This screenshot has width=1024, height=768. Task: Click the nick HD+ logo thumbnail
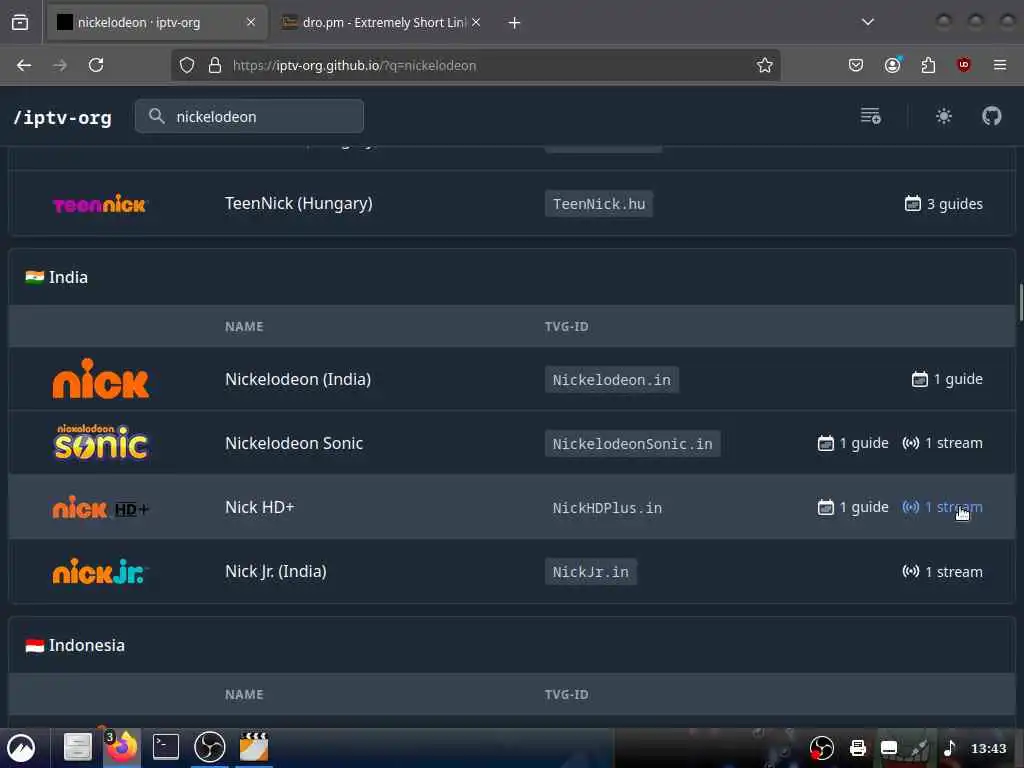pyautogui.click(x=101, y=507)
